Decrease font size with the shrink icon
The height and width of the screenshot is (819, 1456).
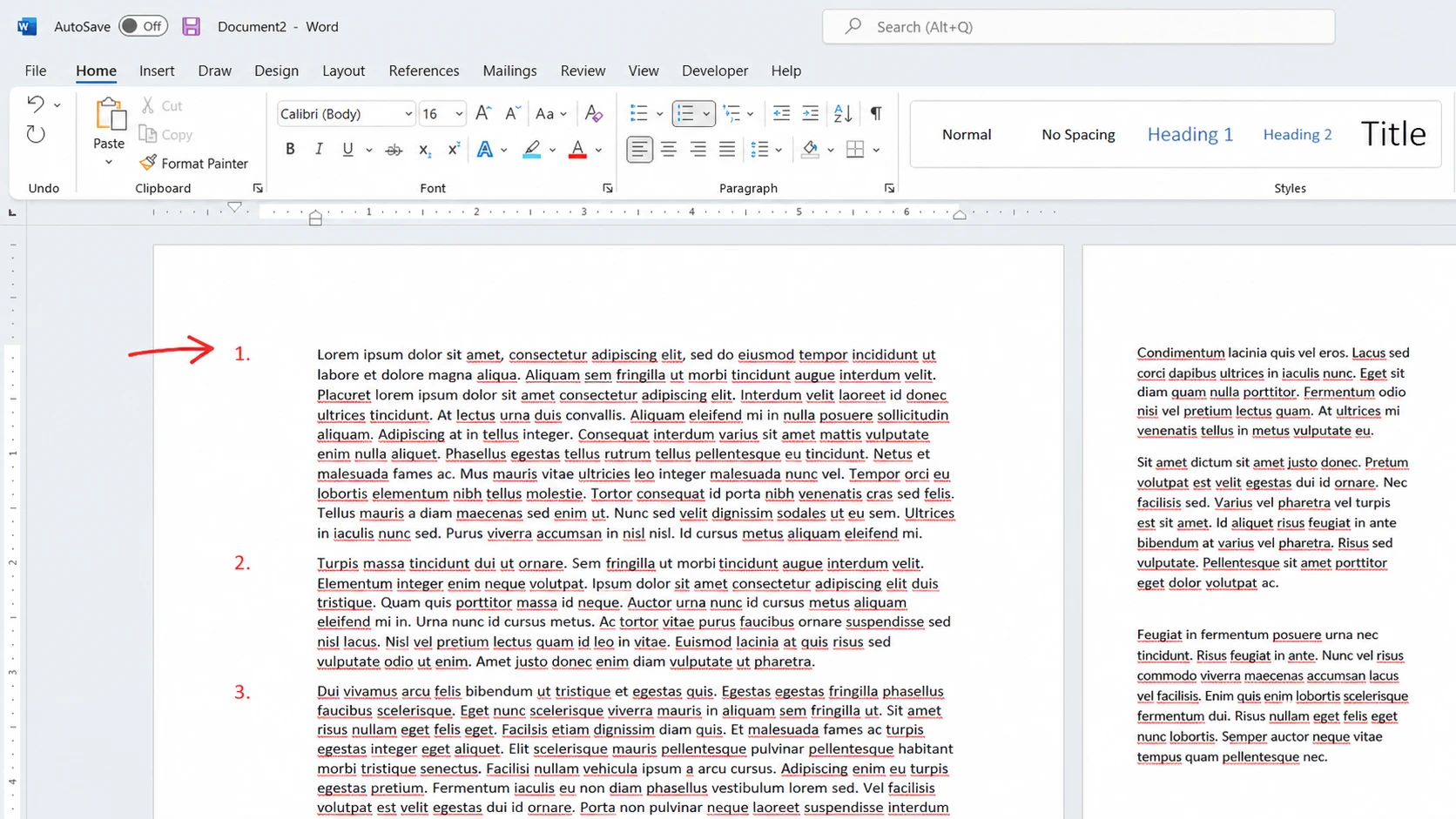(513, 113)
